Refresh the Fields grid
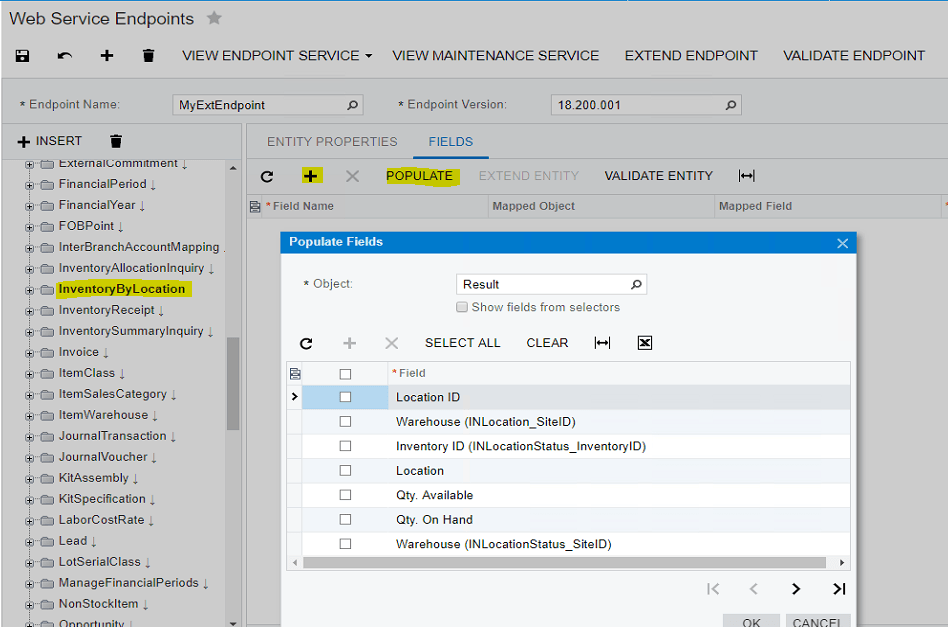The width and height of the screenshot is (948, 627). [x=267, y=176]
